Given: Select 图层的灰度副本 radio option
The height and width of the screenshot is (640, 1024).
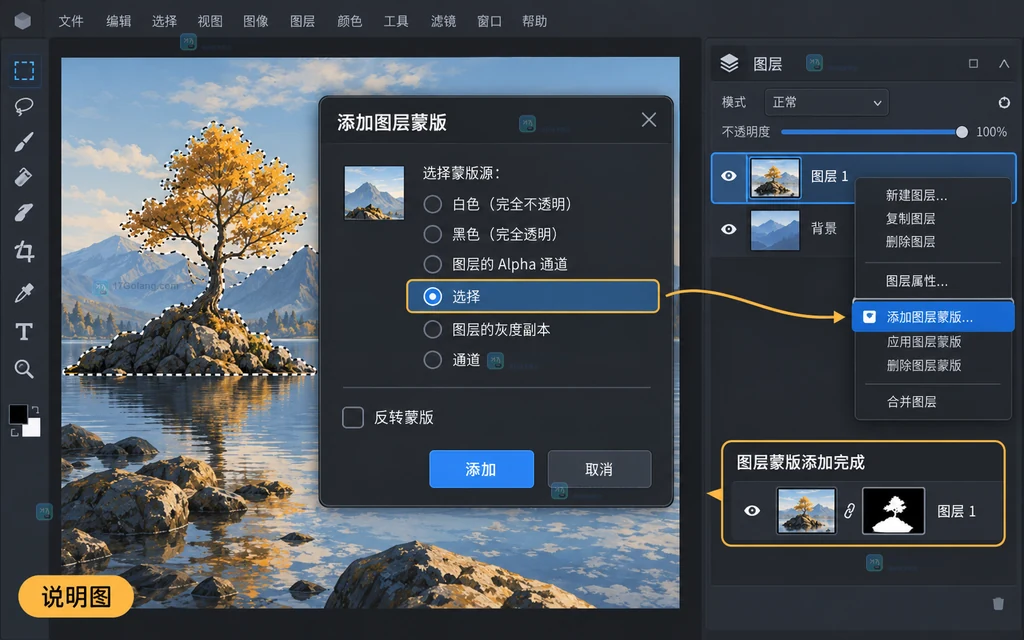Looking at the screenshot, I should click(432, 329).
